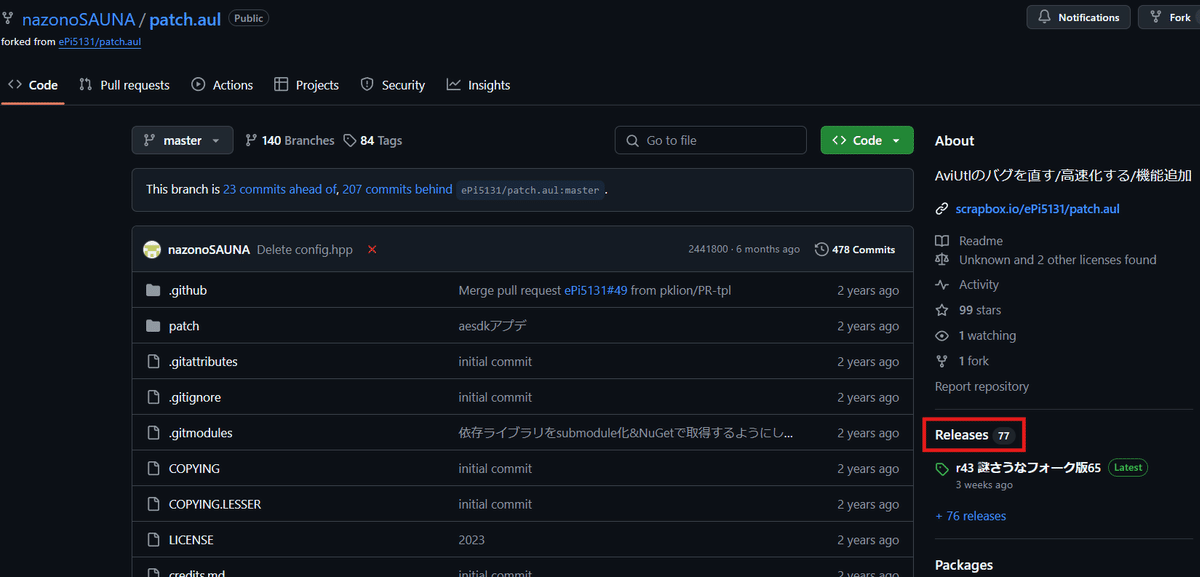The height and width of the screenshot is (577, 1200).
Task: Open the Actions tab
Action: pyautogui.click(x=222, y=85)
